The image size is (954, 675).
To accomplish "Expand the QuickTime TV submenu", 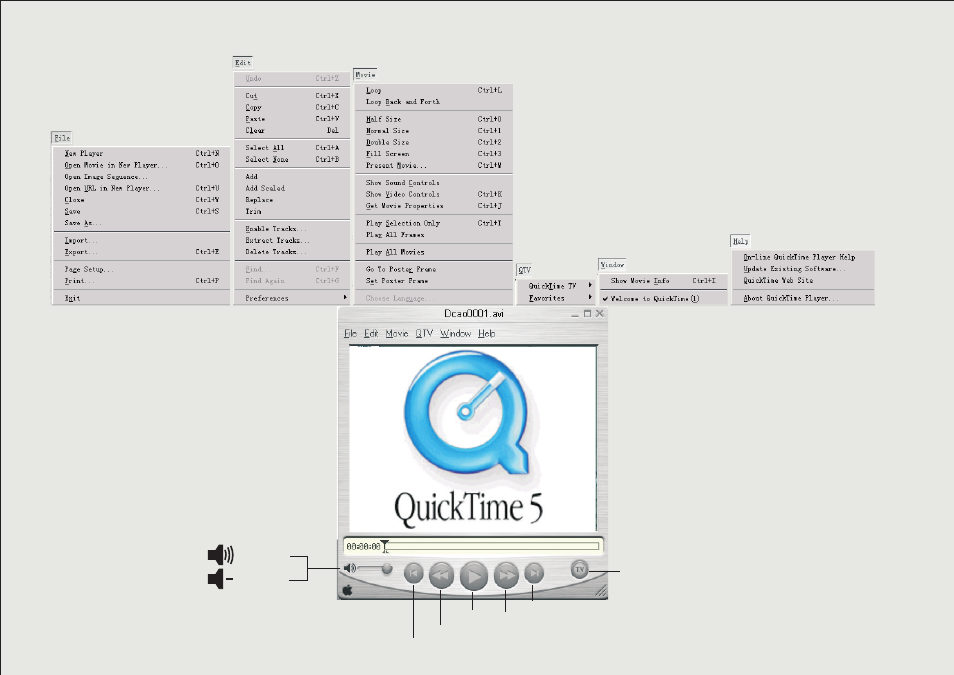I will 555,285.
